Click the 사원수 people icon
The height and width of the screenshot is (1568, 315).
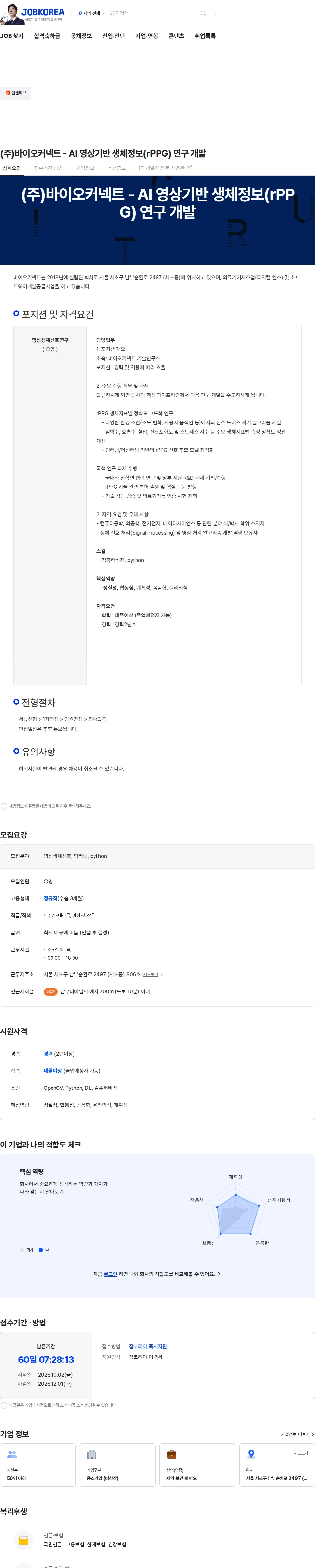[12, 1454]
